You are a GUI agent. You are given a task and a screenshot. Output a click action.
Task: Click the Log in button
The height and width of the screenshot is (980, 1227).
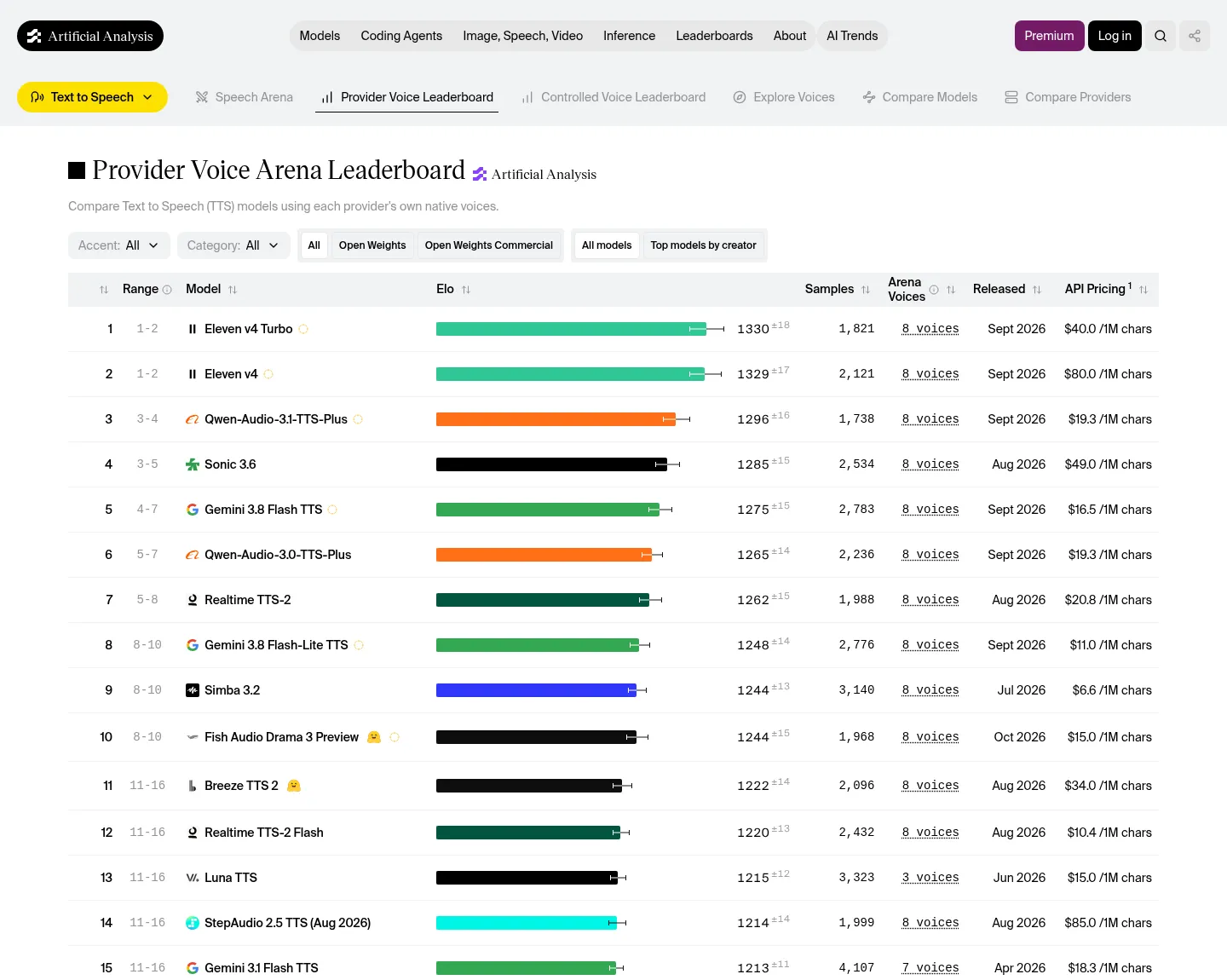click(x=1115, y=36)
